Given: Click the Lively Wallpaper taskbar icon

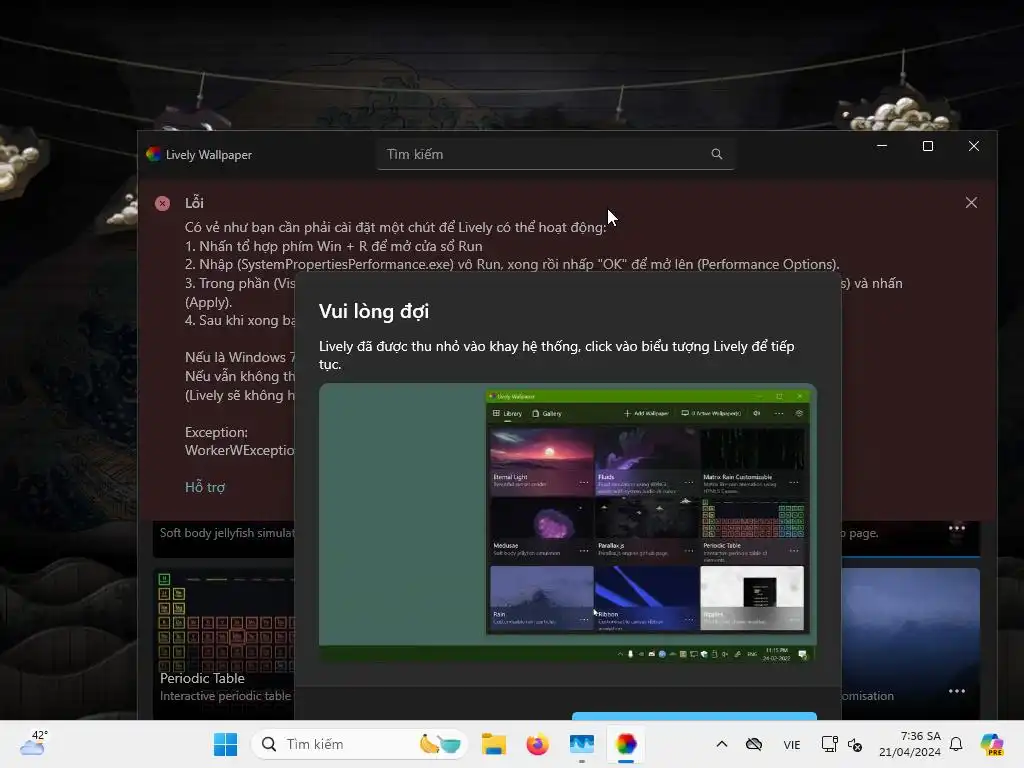Looking at the screenshot, I should [626, 744].
